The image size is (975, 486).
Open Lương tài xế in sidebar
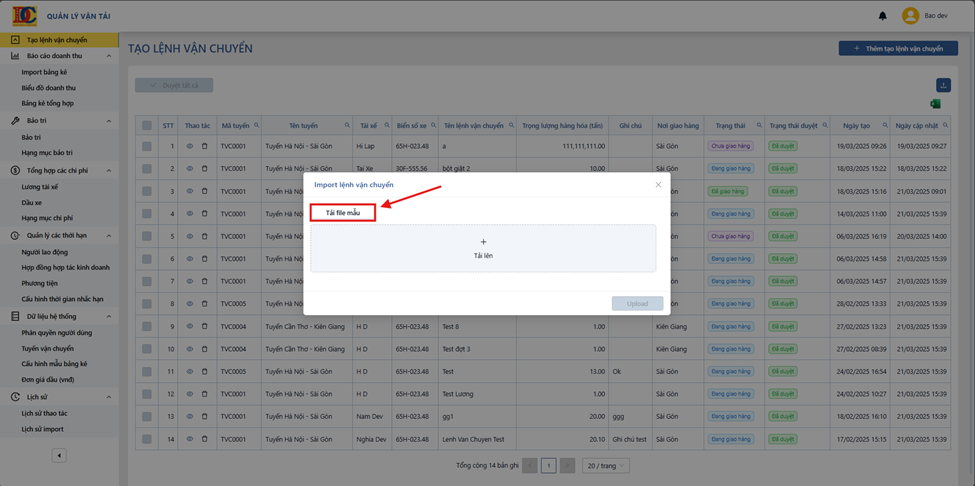40,186
